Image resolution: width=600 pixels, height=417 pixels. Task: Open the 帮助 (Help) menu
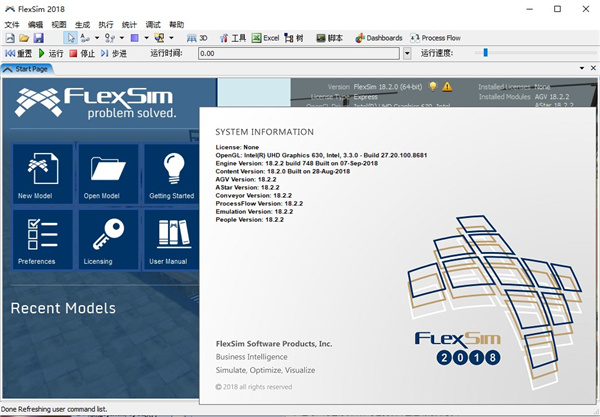pos(177,22)
